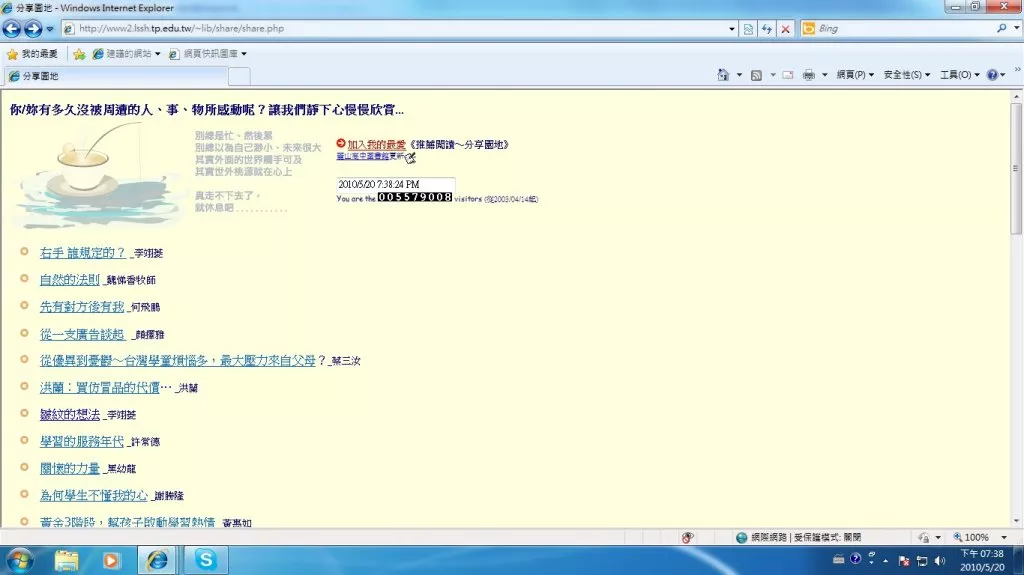This screenshot has width=1024, height=575.
Task: Go back with the Back arrow button
Action: point(12,29)
